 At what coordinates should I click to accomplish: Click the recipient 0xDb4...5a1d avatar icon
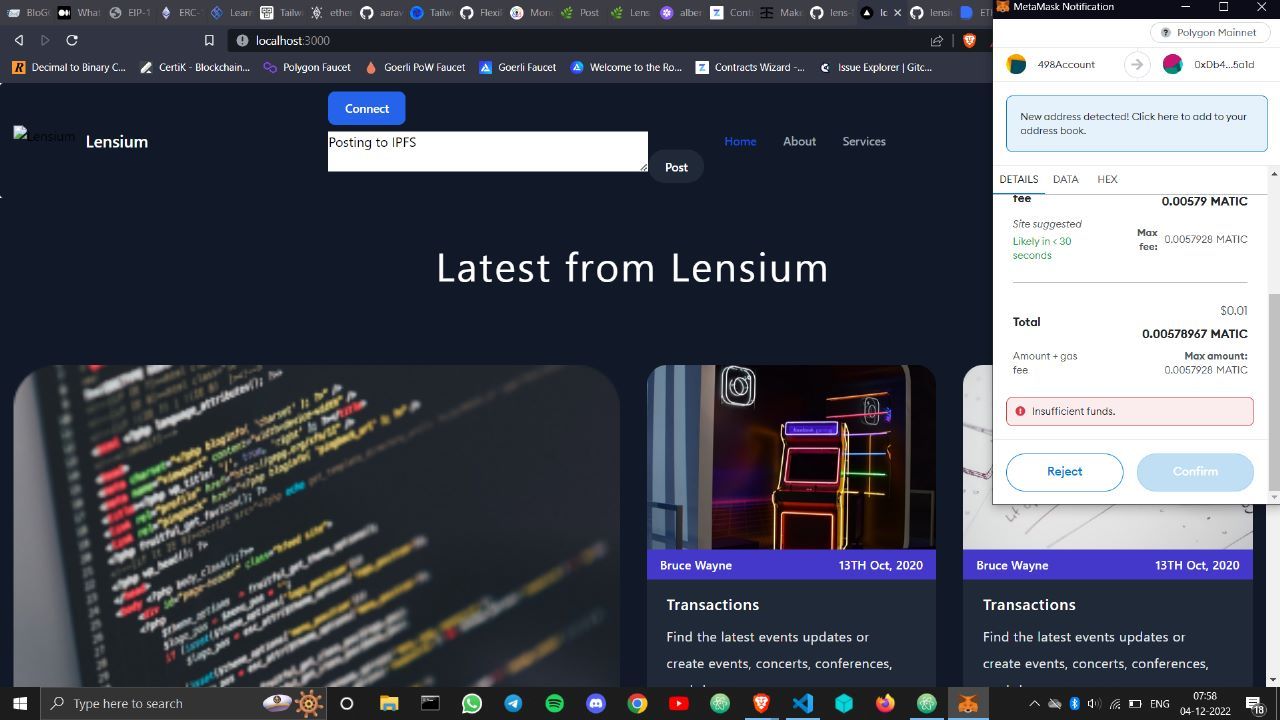click(x=1172, y=64)
